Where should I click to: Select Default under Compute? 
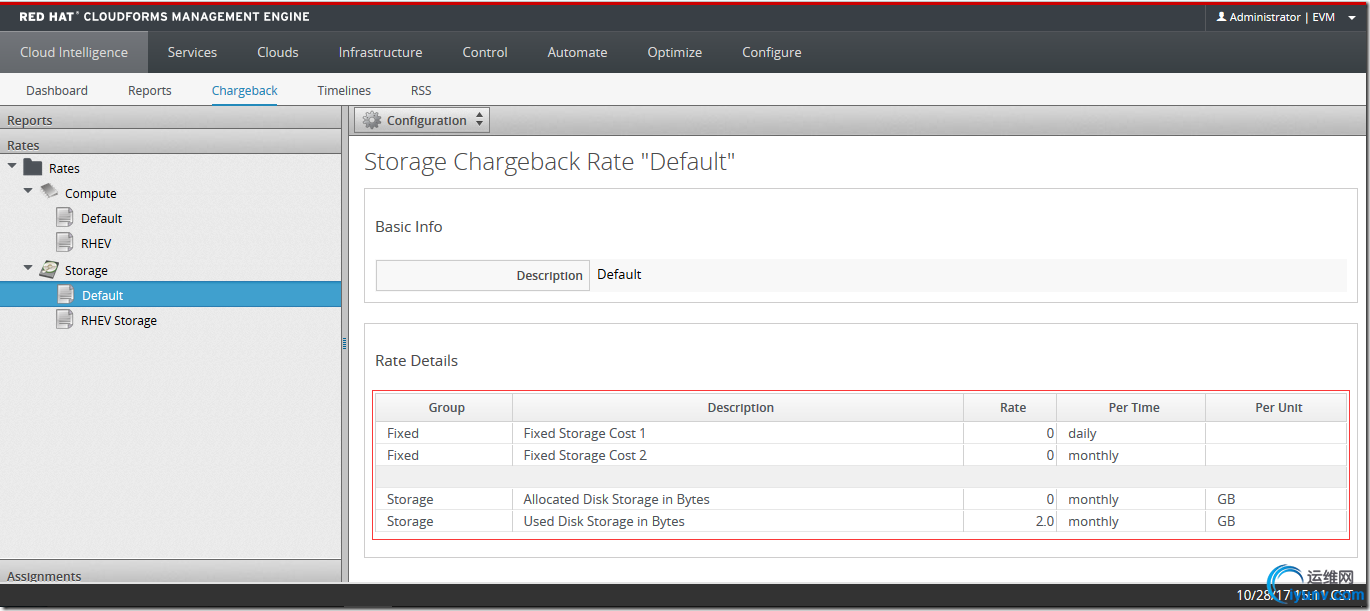click(101, 218)
